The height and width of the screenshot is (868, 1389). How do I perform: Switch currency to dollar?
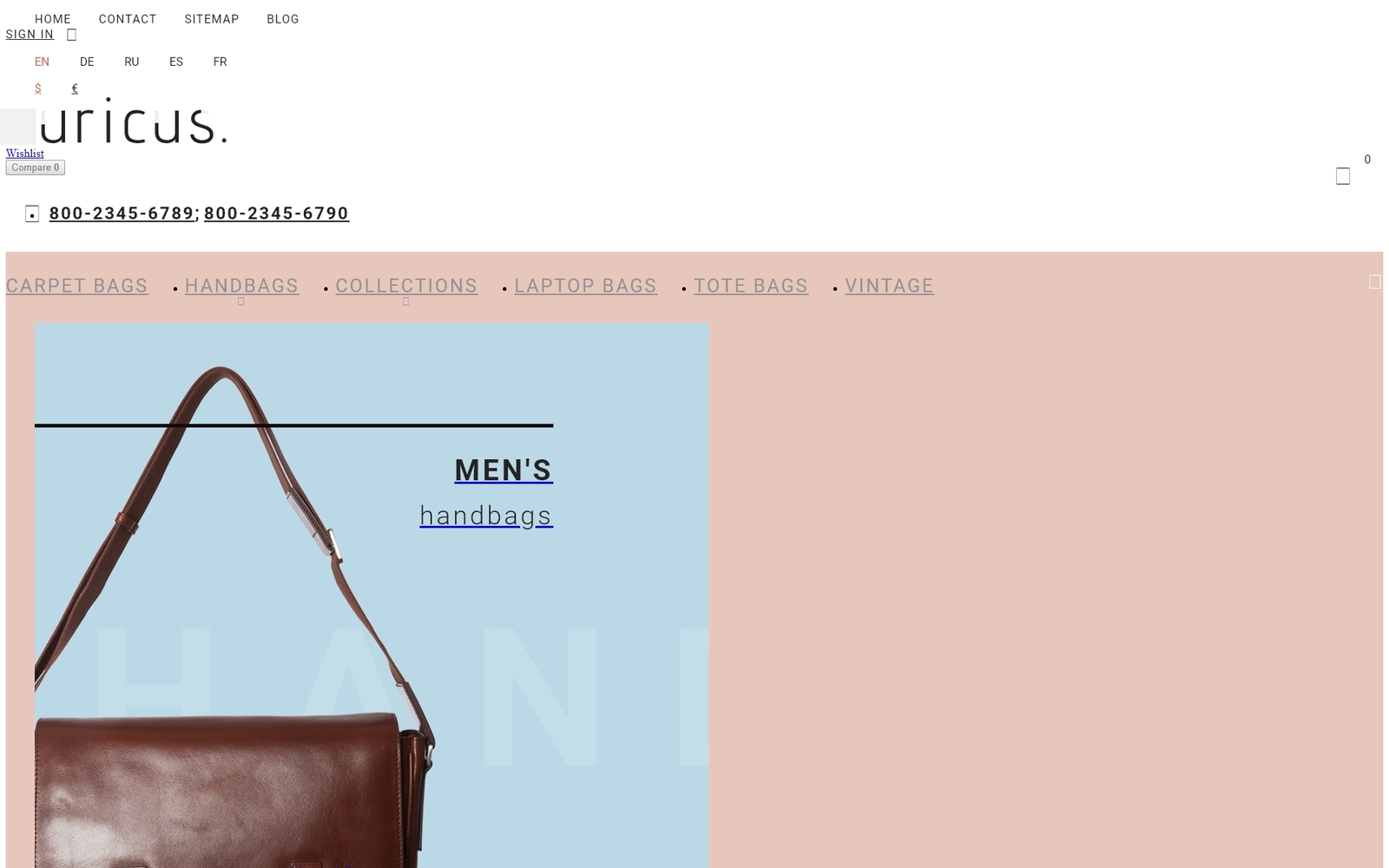38,89
